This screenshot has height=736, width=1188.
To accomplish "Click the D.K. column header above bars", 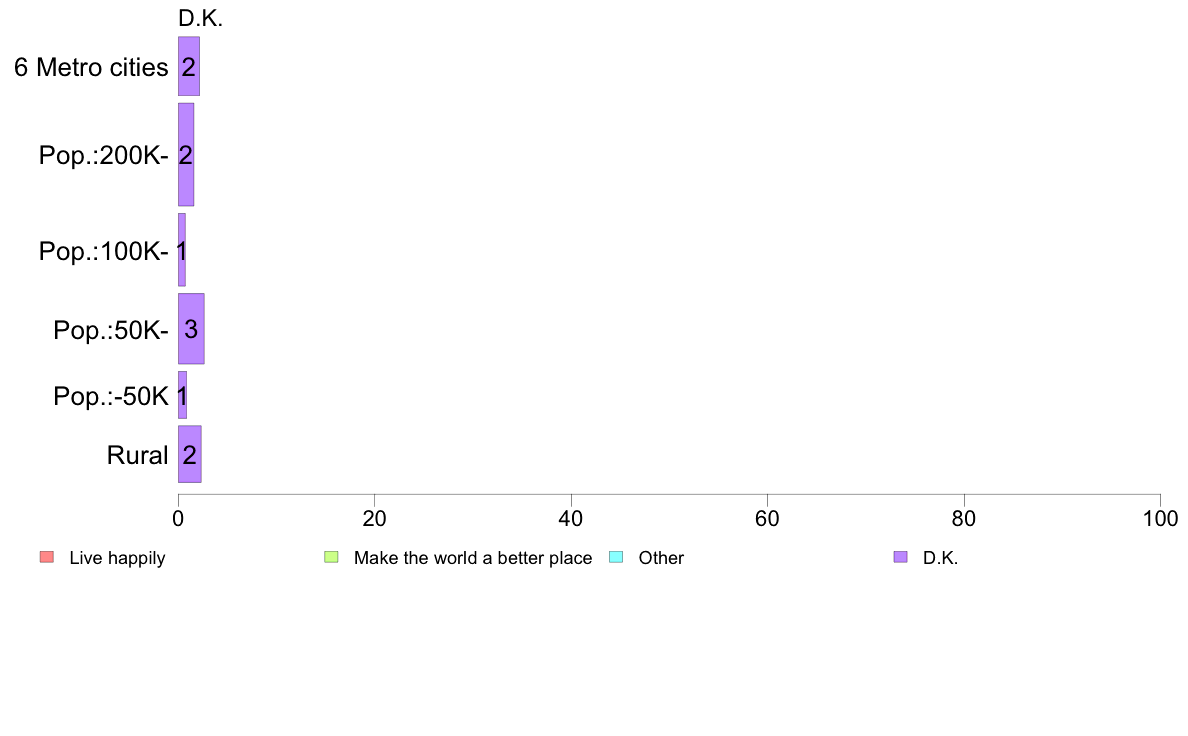I will pyautogui.click(x=200, y=18).
